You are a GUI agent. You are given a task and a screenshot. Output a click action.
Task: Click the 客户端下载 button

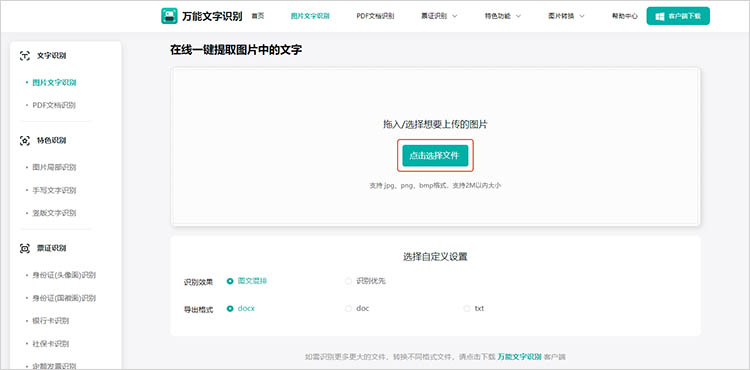coord(678,16)
